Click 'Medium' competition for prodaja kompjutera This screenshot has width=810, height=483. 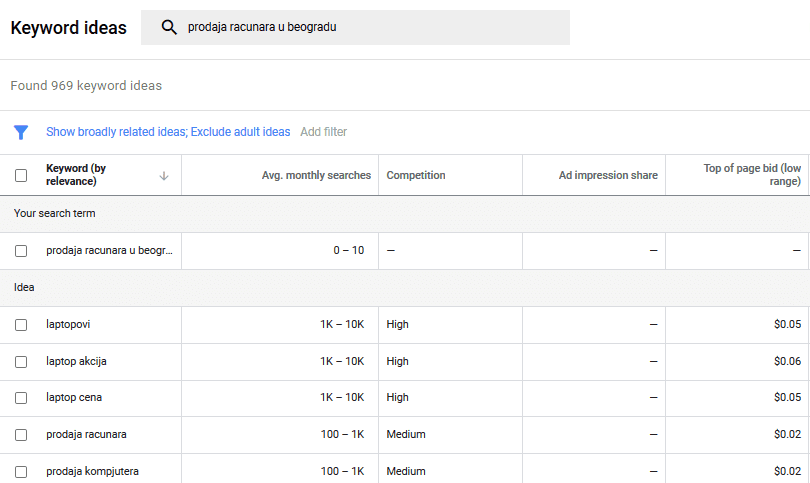(406, 471)
